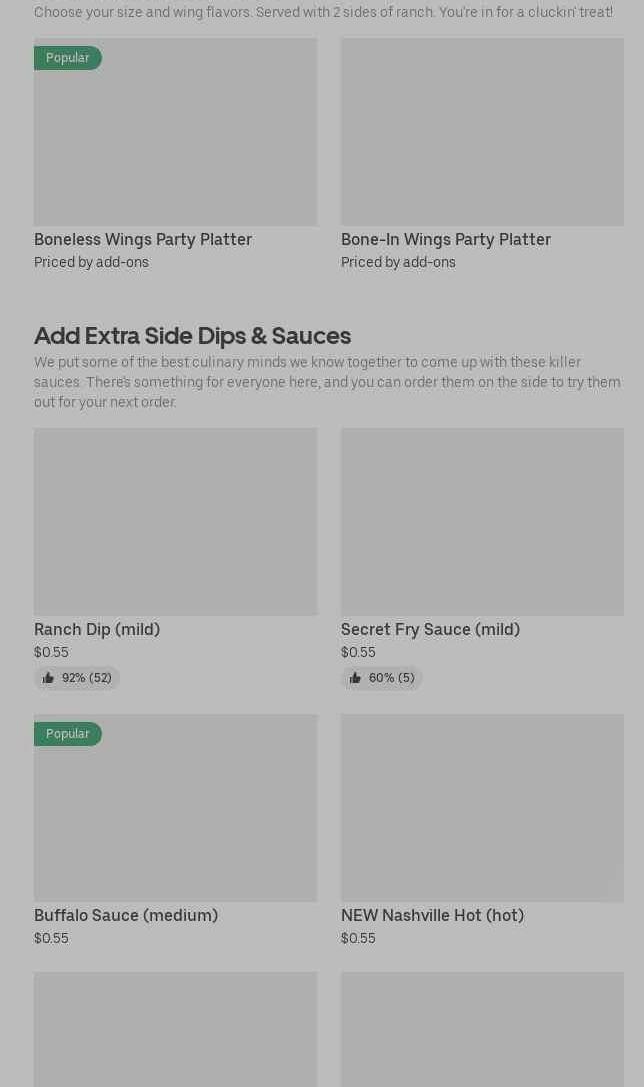Select Secret Fry Sauce (mild) image
This screenshot has height=1087, width=644.
(x=482, y=522)
